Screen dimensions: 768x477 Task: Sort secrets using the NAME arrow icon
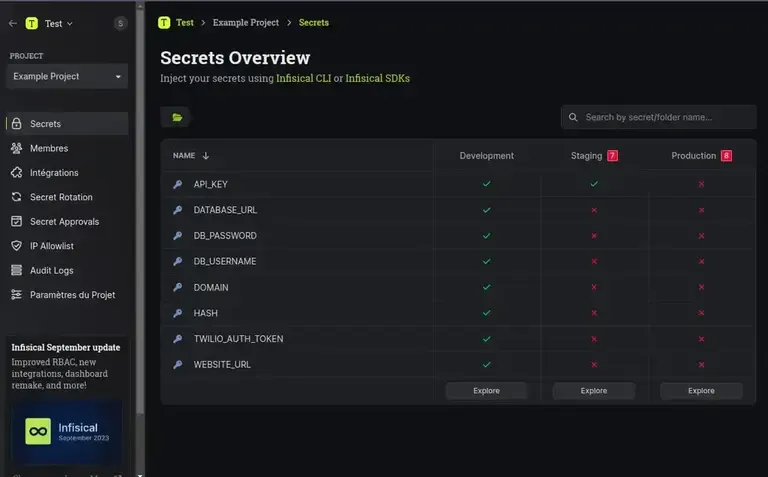[x=206, y=156]
